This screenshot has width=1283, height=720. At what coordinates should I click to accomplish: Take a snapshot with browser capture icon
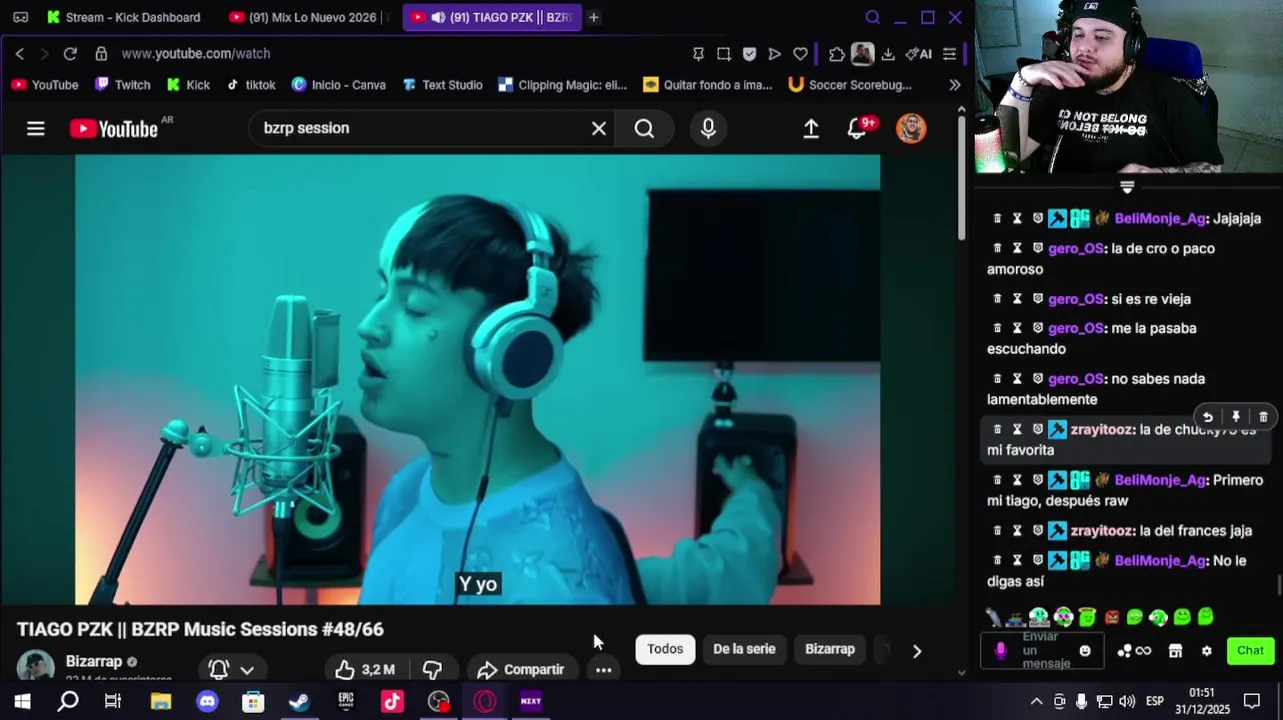tap(724, 54)
